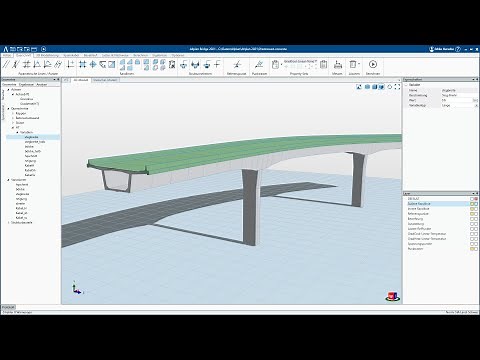Switch to the Bauablauf ribbon tab

90,55
